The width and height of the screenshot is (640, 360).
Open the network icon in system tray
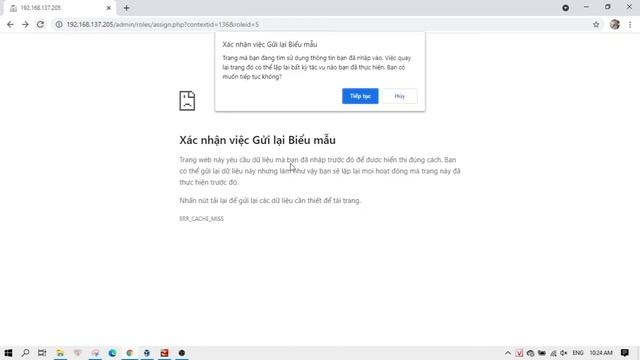point(553,353)
